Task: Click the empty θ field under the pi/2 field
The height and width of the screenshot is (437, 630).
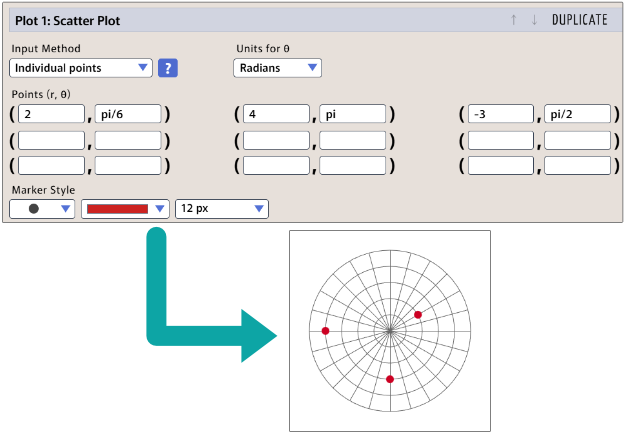Action: click(577, 141)
